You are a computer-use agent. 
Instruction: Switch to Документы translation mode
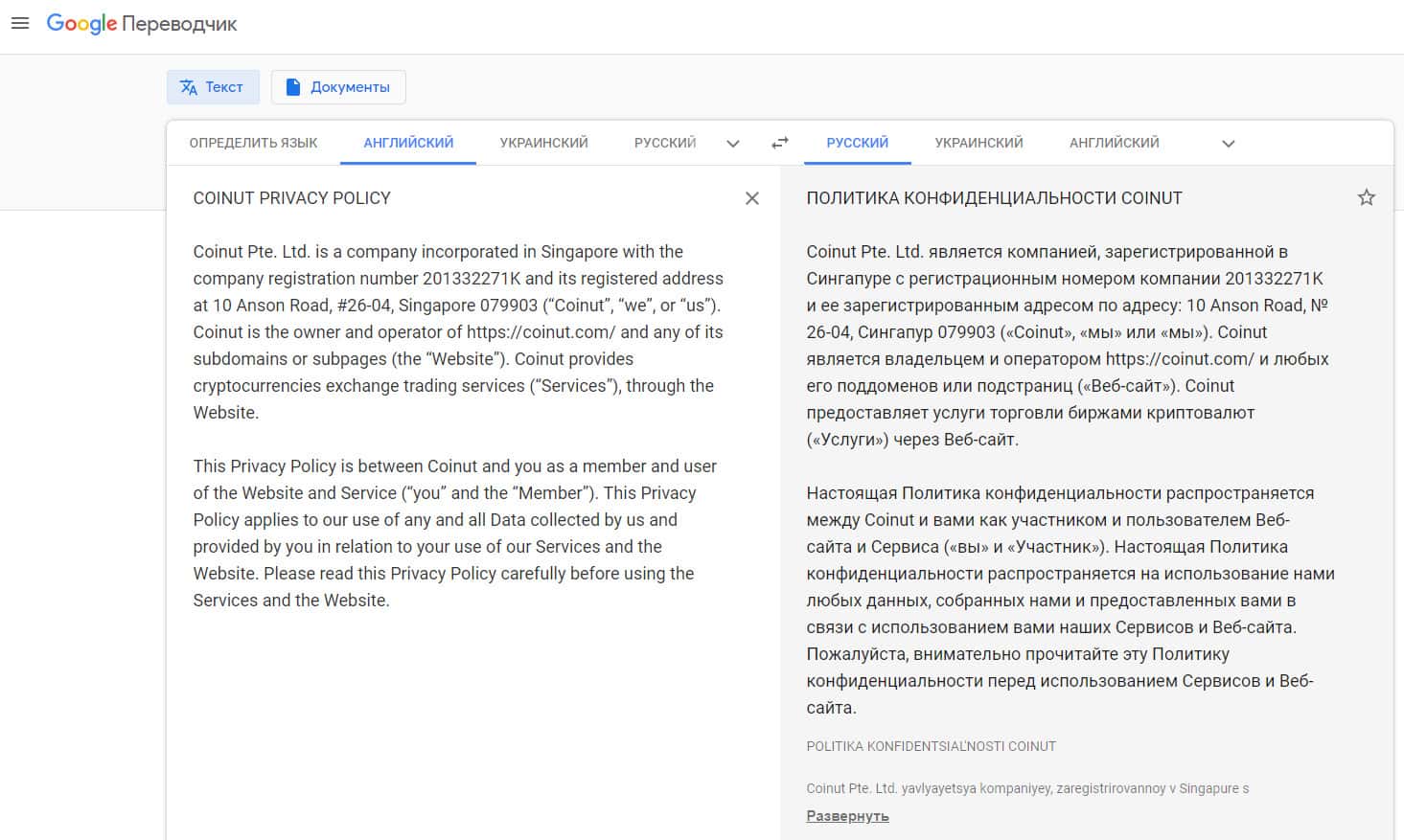click(x=338, y=87)
